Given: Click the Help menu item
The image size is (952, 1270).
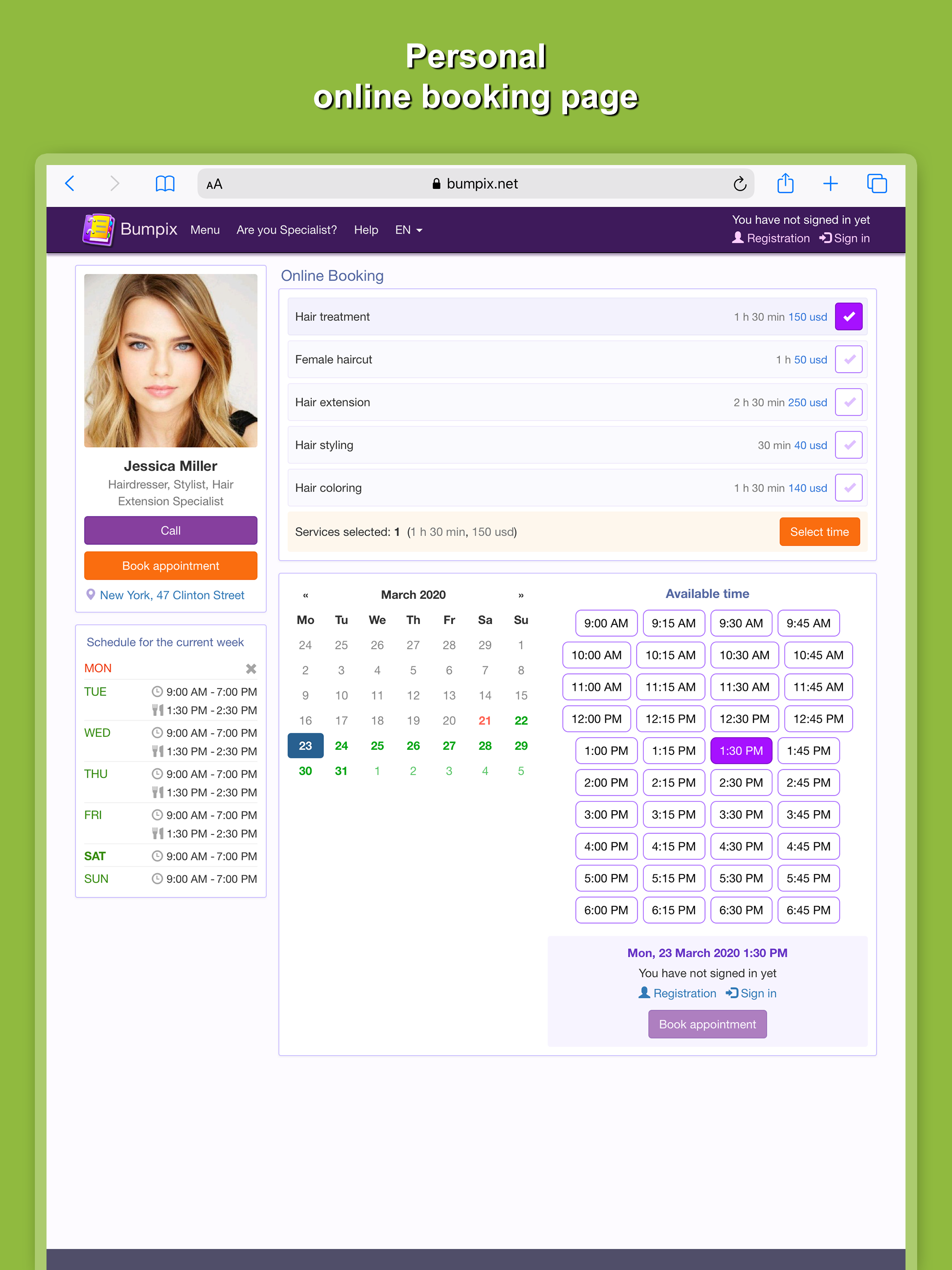Looking at the screenshot, I should point(366,230).
